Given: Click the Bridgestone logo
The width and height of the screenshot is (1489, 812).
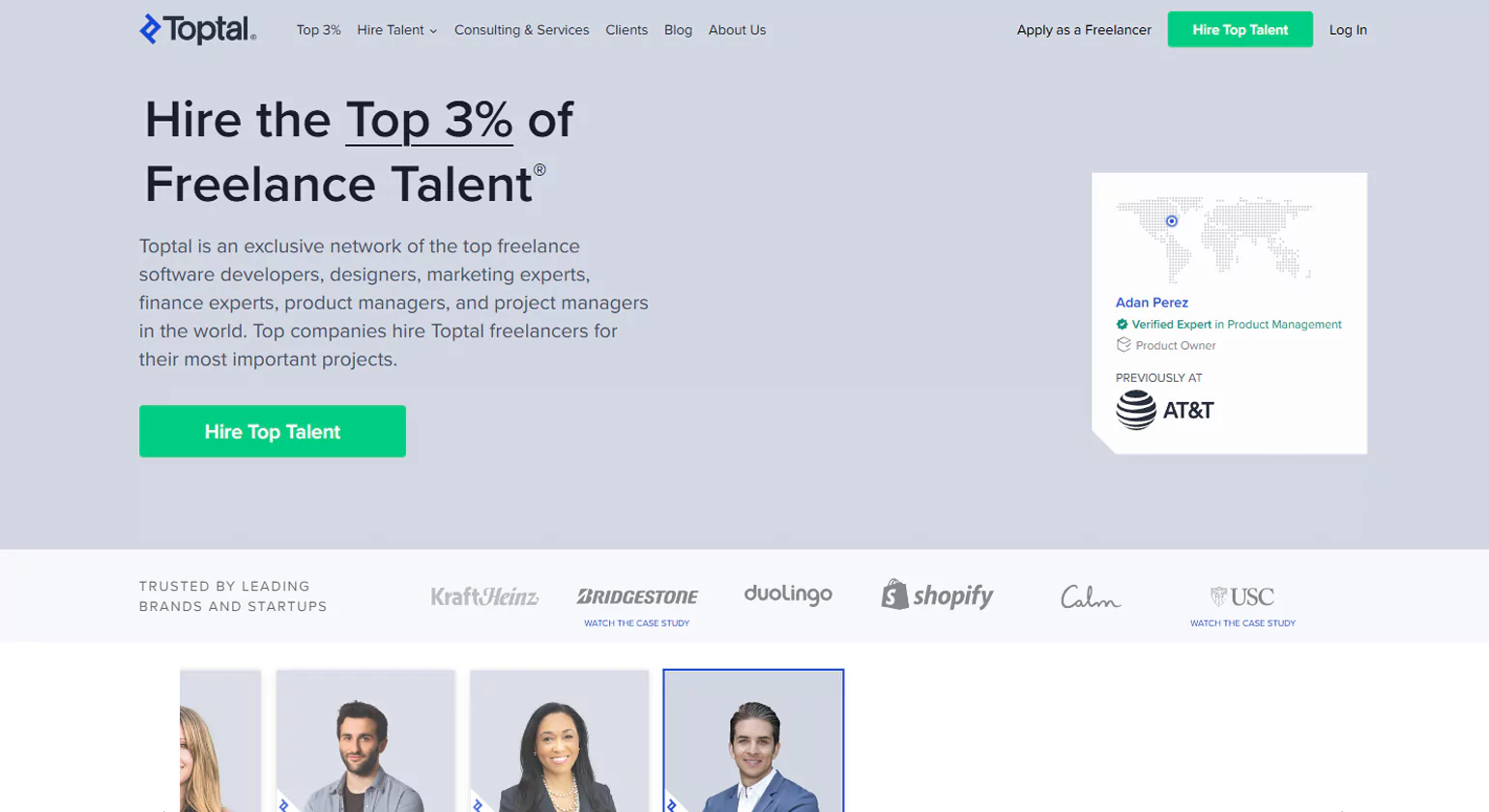Looking at the screenshot, I should pyautogui.click(x=638, y=596).
